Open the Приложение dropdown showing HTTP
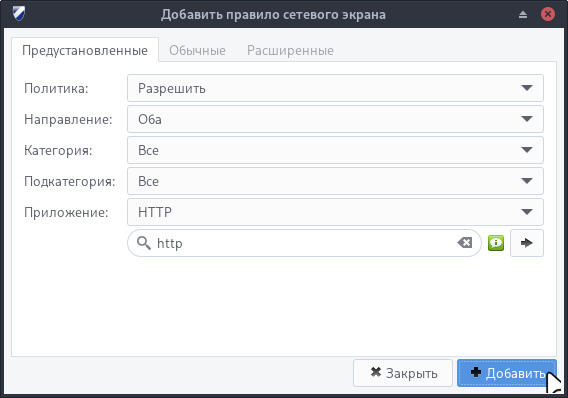The image size is (568, 398). pos(335,212)
